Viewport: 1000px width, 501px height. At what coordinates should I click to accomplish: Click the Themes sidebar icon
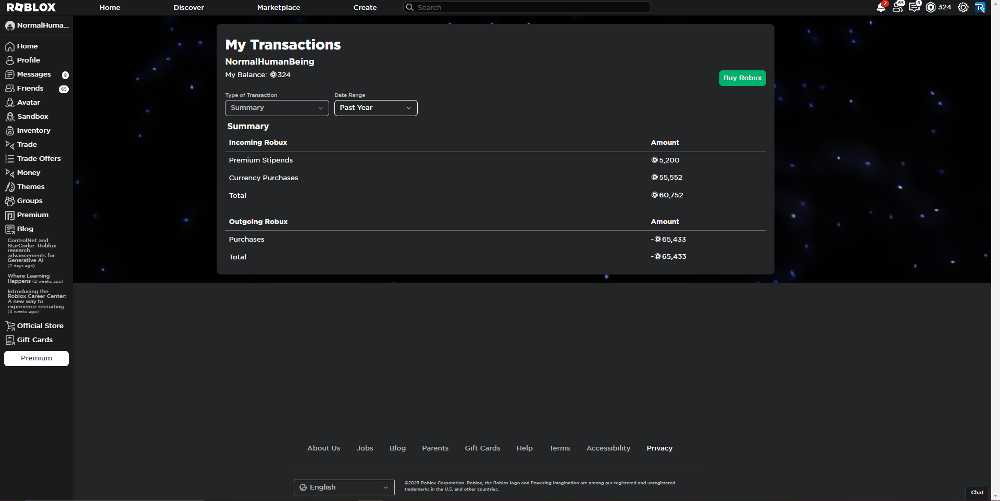pos(10,187)
